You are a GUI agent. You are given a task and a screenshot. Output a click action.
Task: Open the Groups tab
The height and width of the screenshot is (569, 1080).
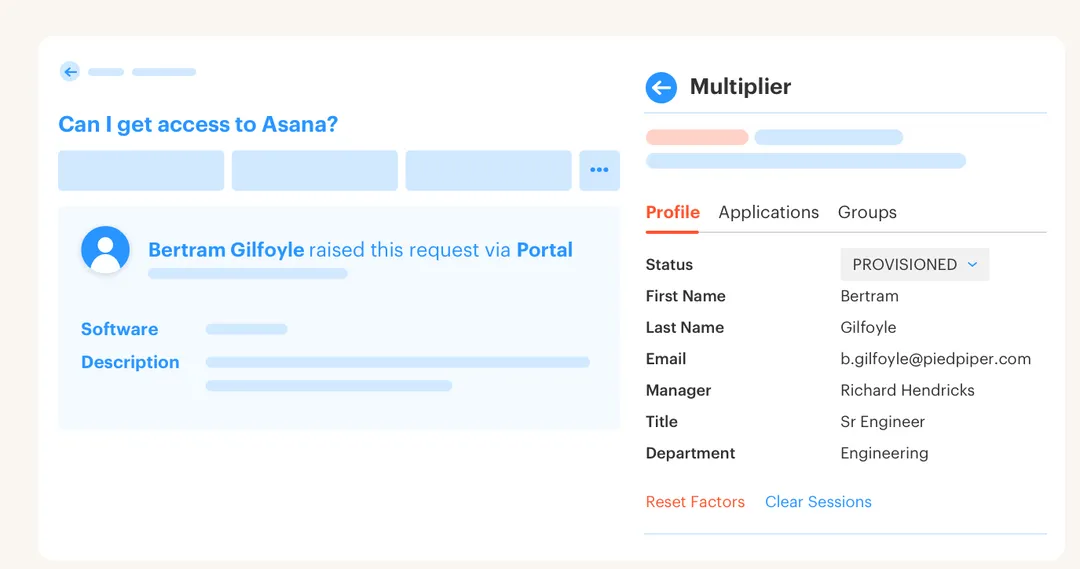point(867,212)
